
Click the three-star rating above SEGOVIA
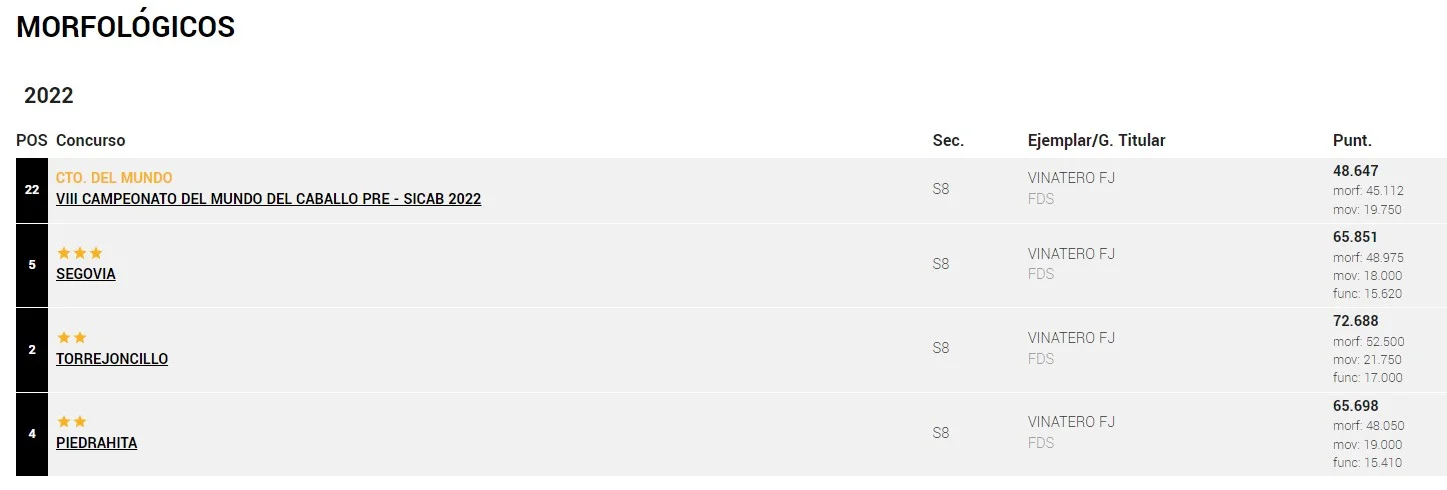tap(80, 253)
